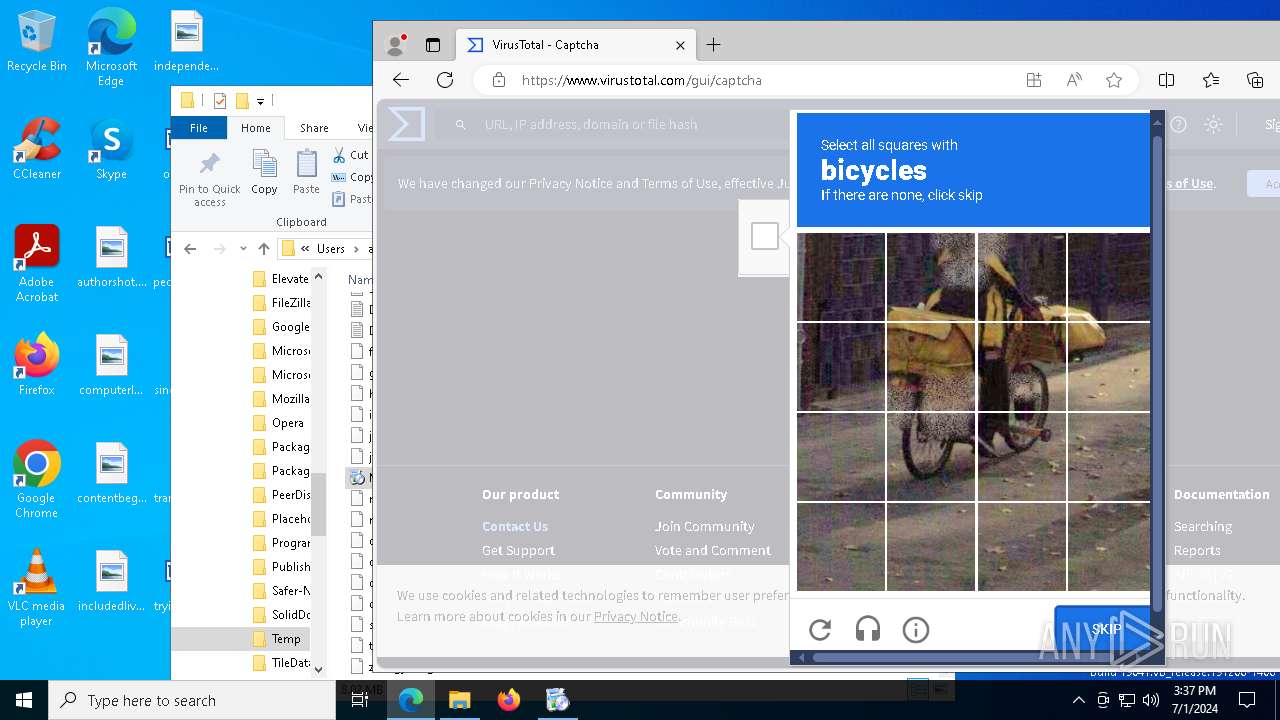Expand Explorer quick access toolbar dropdown
The height and width of the screenshot is (720, 1280).
(260, 101)
